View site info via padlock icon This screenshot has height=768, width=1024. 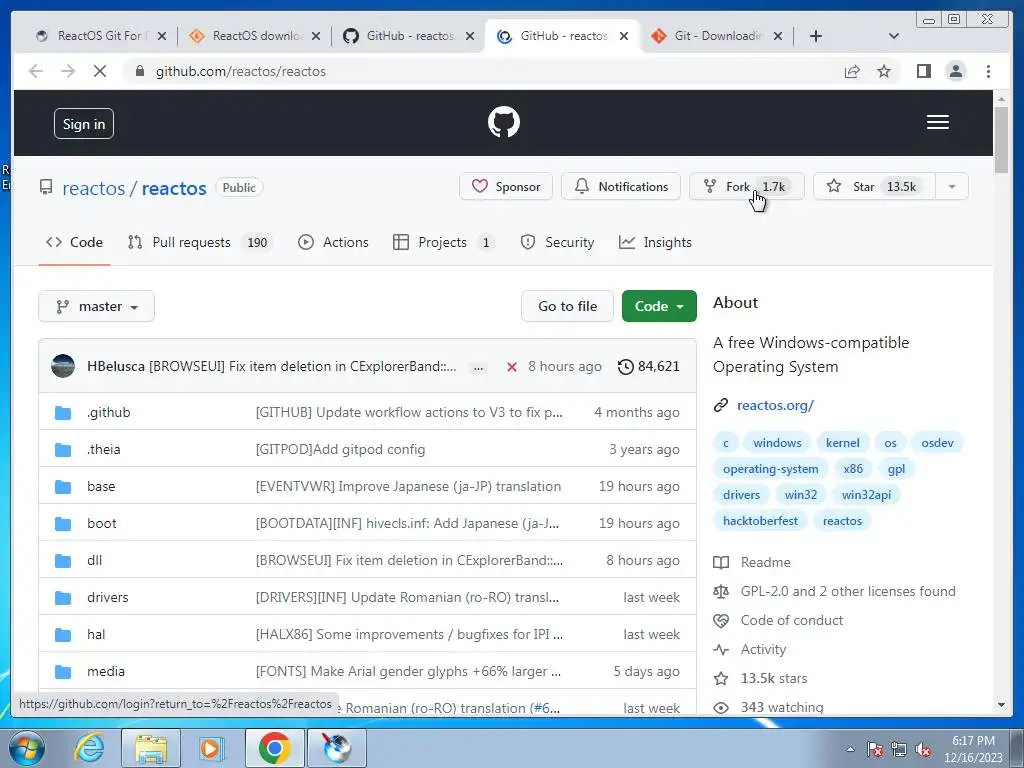click(139, 71)
